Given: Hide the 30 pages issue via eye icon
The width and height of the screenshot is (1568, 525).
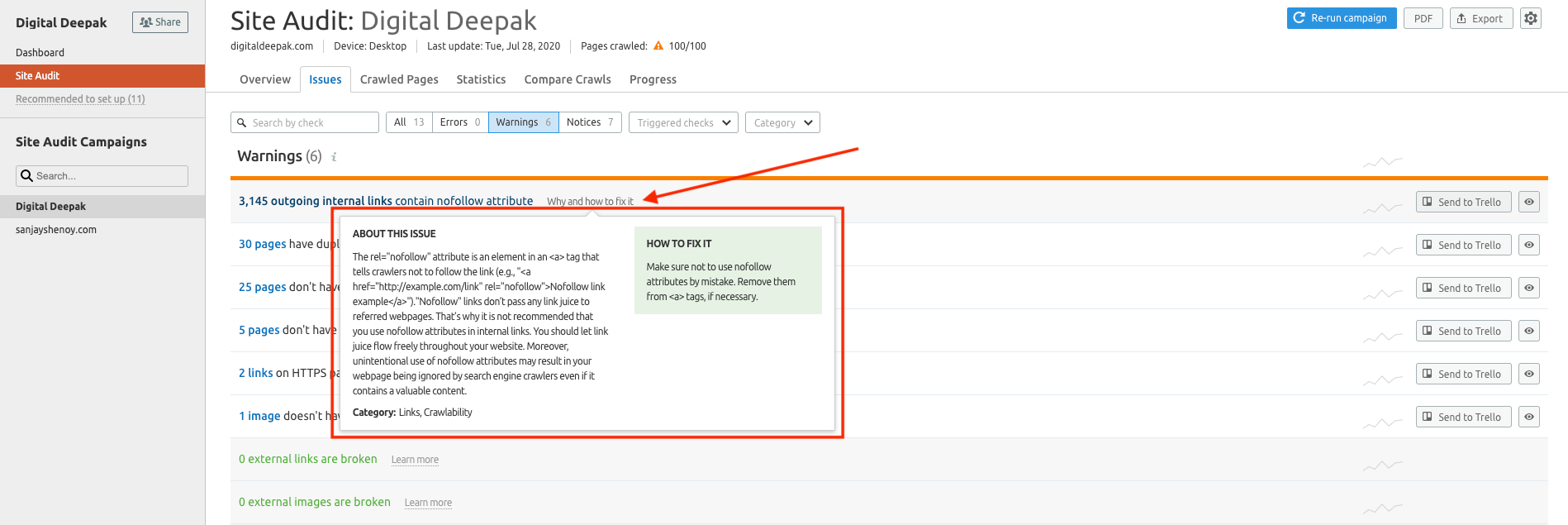Looking at the screenshot, I should tap(1529, 245).
